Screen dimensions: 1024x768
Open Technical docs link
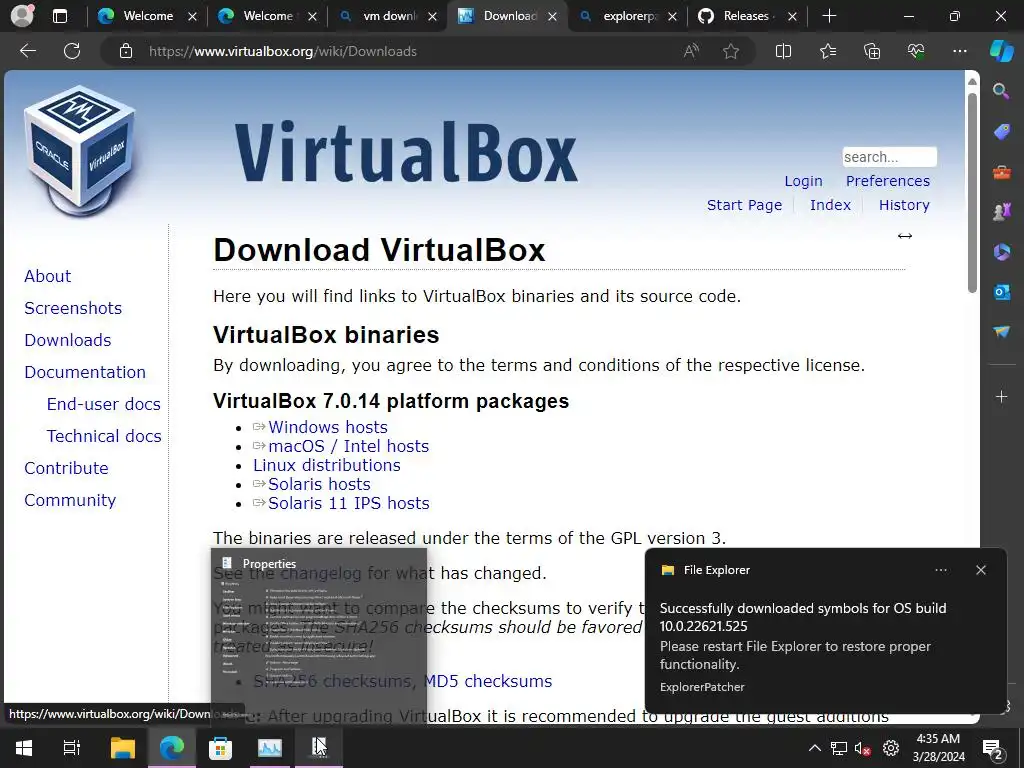[x=104, y=436]
